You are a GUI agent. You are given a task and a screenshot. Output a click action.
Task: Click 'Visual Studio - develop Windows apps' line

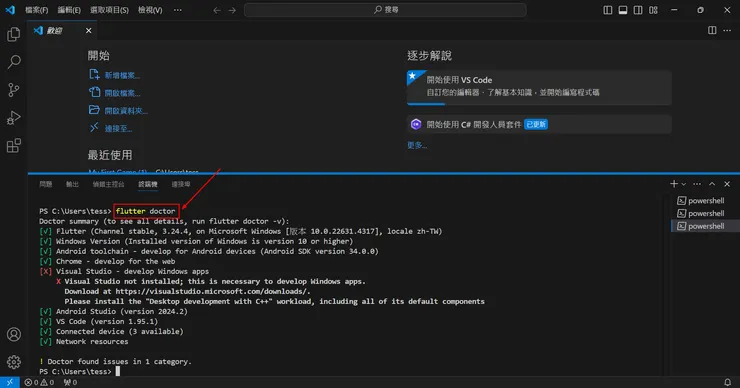[x=132, y=271]
